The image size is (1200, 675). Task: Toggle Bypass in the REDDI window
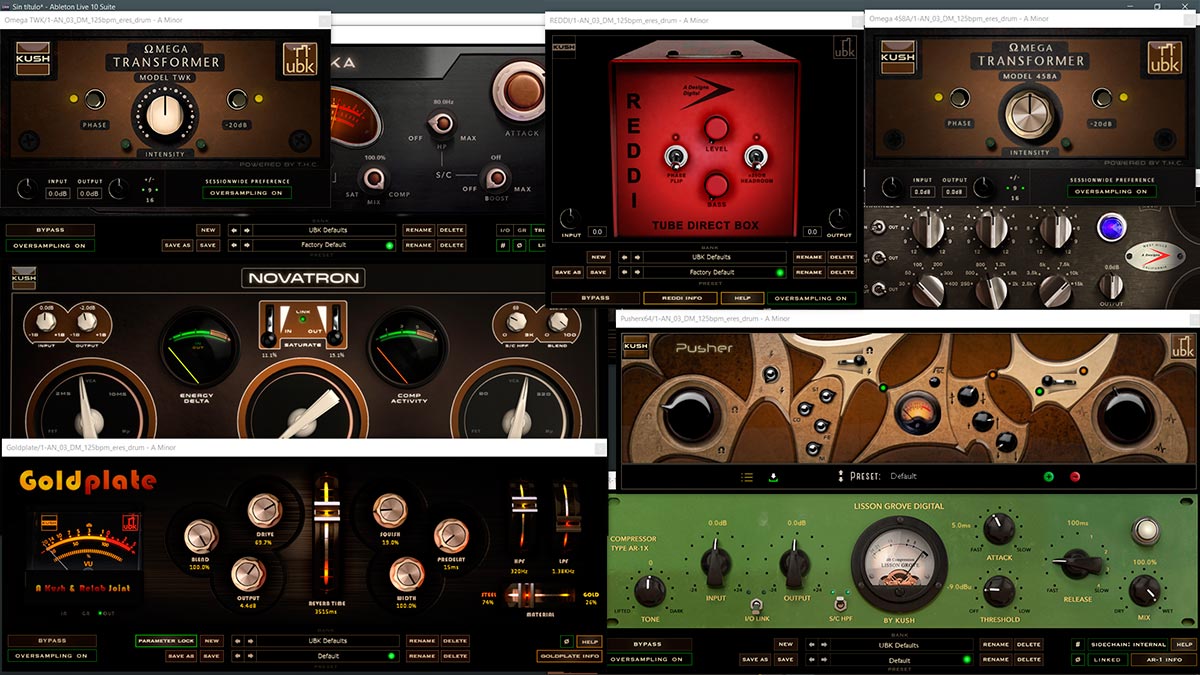pyautogui.click(x=595, y=298)
